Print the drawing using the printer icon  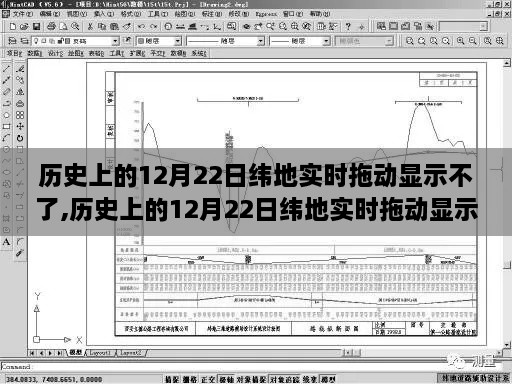click(x=51, y=26)
